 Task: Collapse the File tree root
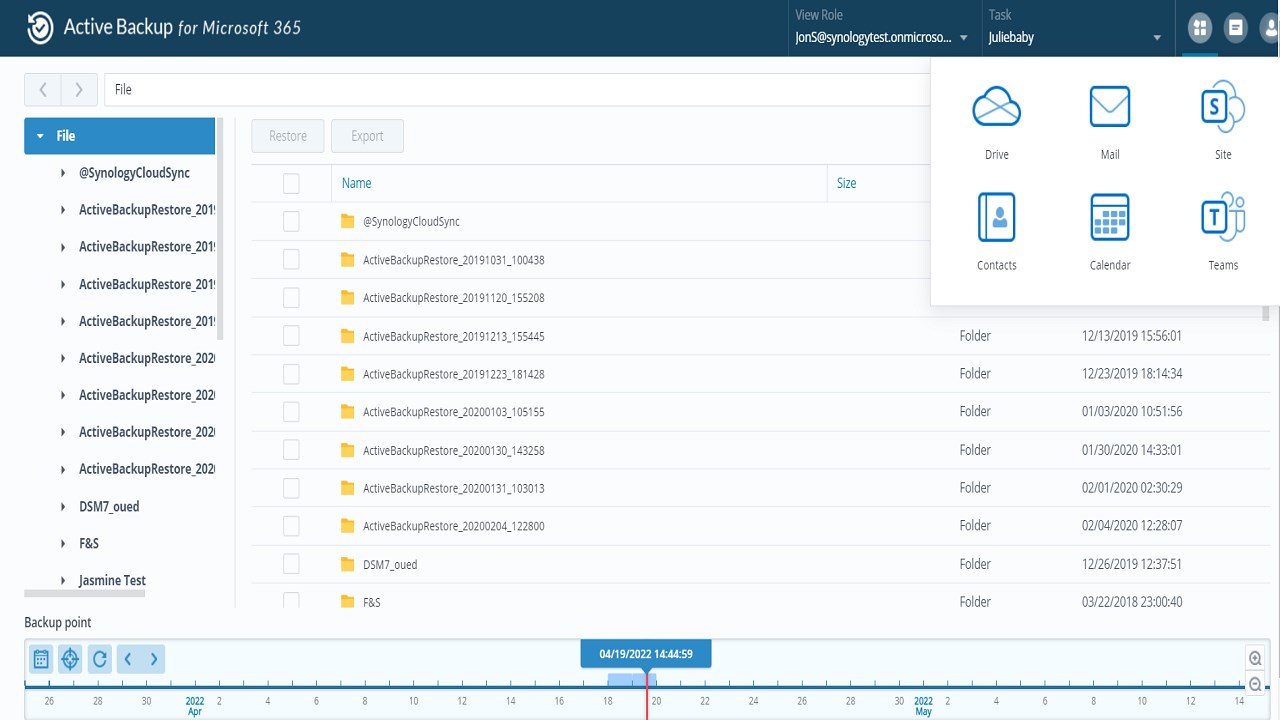40,136
